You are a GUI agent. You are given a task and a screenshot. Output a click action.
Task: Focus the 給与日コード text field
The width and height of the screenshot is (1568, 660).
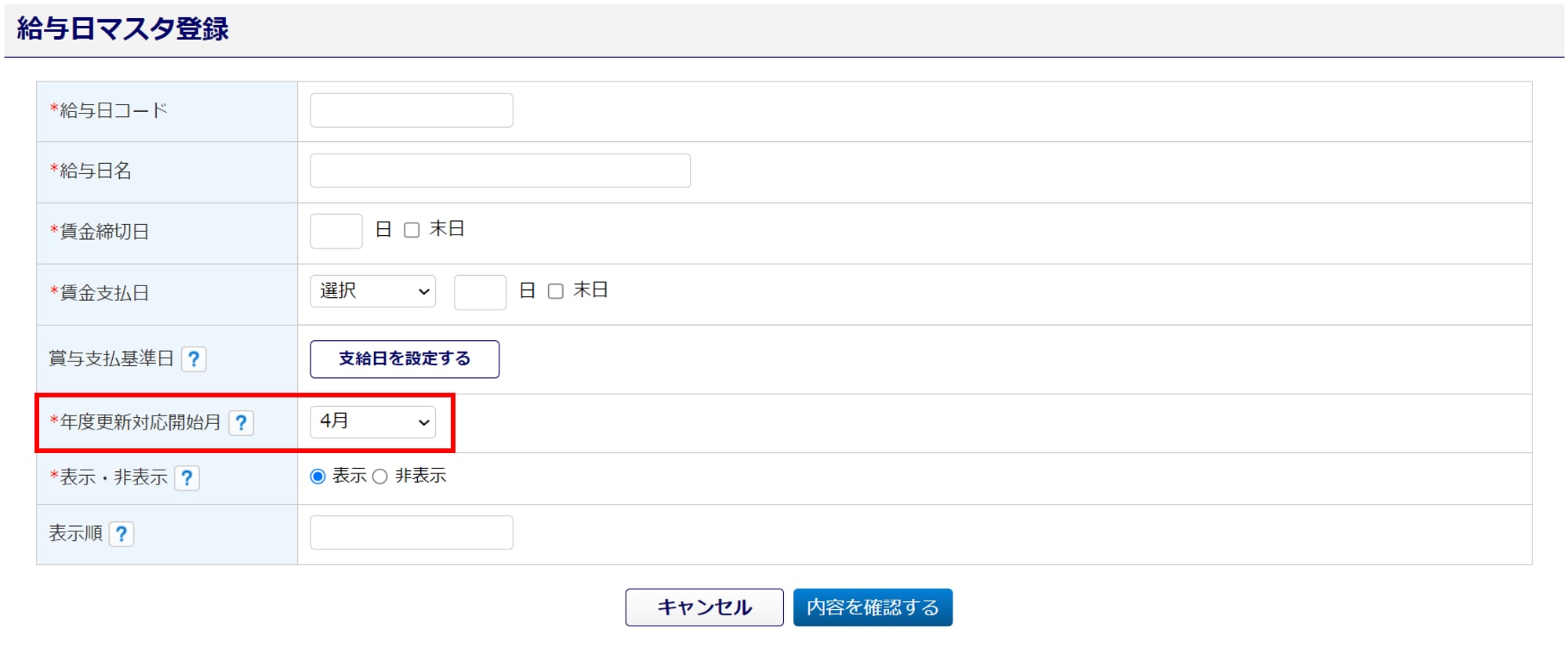(412, 111)
